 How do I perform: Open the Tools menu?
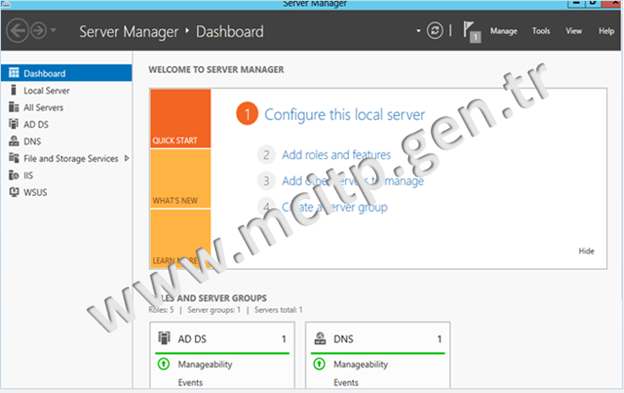541,31
